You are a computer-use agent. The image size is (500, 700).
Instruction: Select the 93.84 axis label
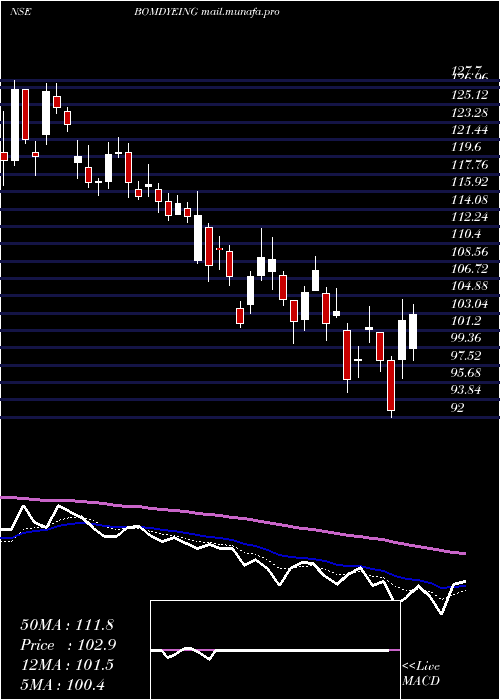(468, 390)
